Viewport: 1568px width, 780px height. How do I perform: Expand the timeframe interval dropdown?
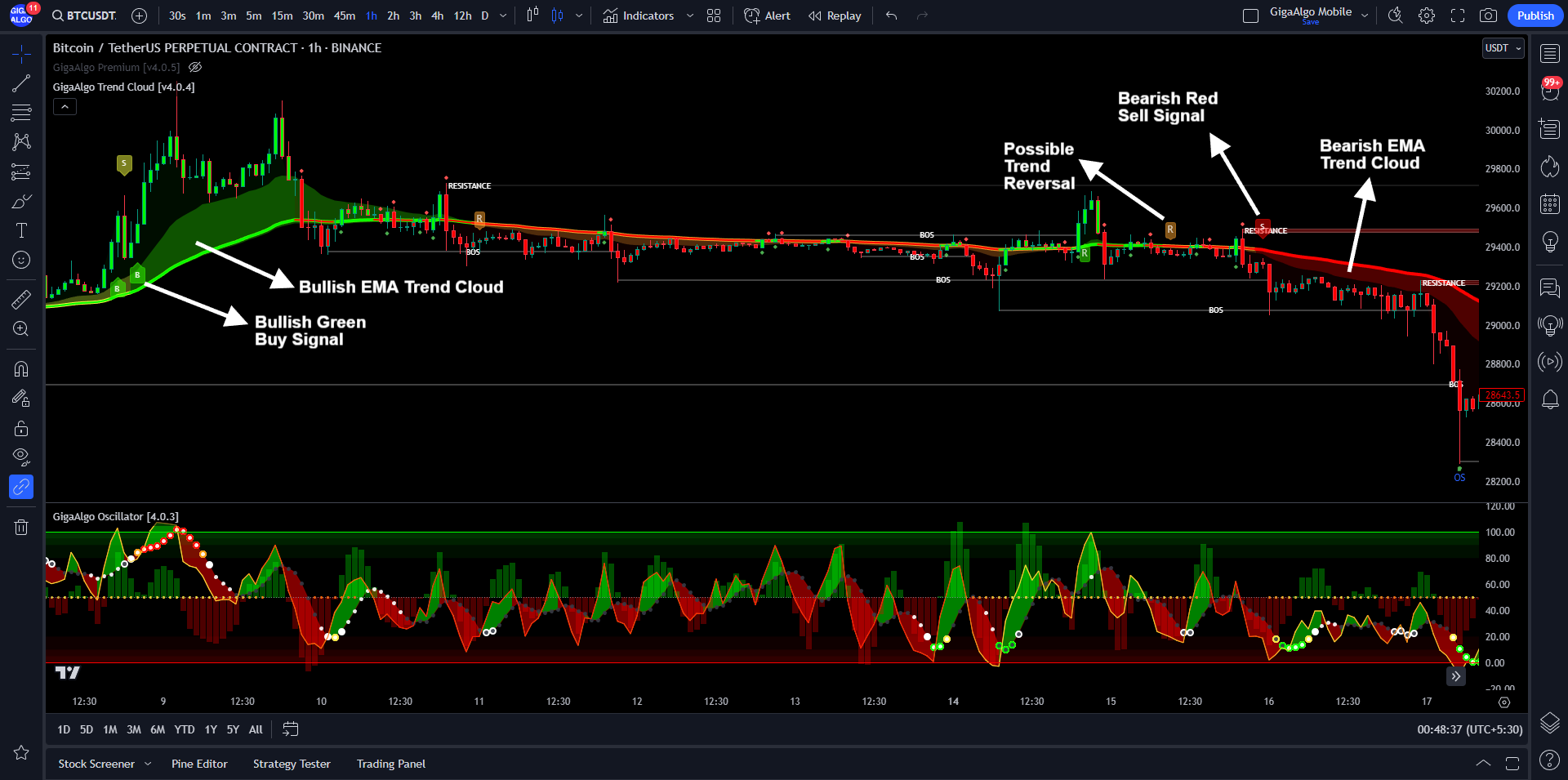tap(503, 16)
